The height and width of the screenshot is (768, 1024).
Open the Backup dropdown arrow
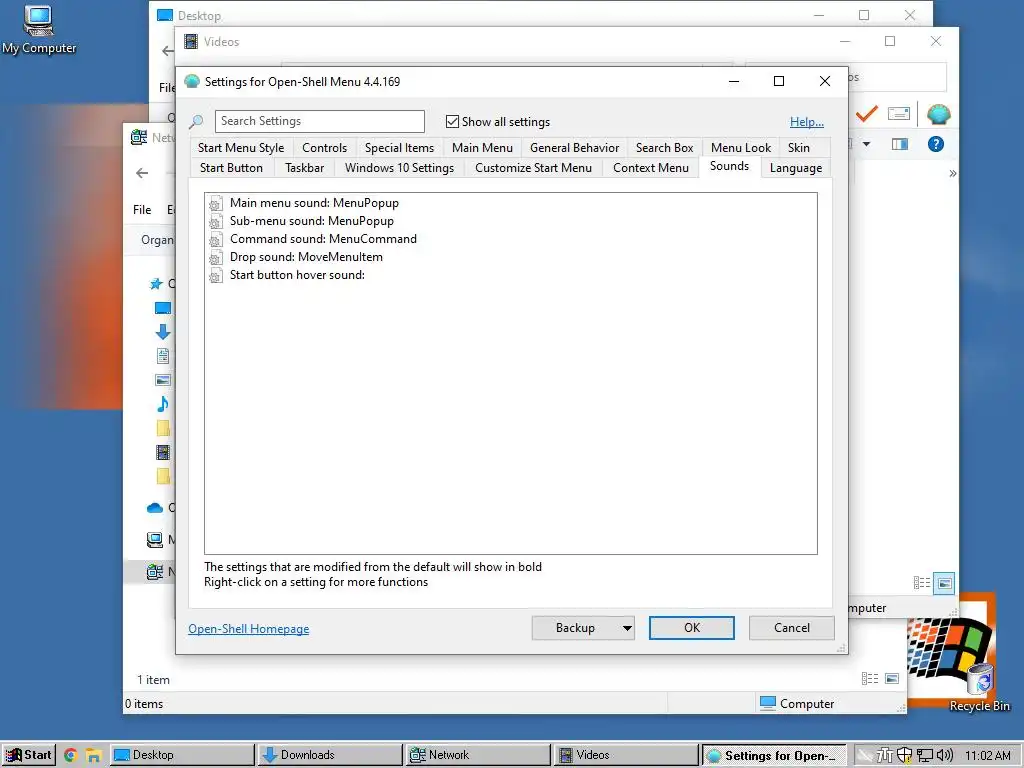tap(626, 628)
